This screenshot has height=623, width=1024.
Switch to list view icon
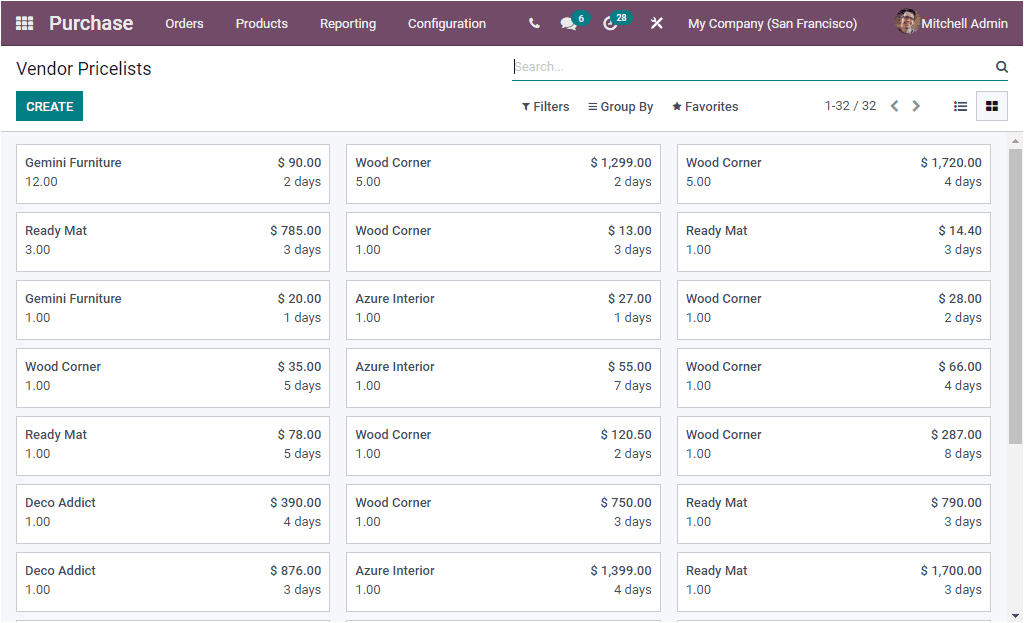[x=960, y=105]
